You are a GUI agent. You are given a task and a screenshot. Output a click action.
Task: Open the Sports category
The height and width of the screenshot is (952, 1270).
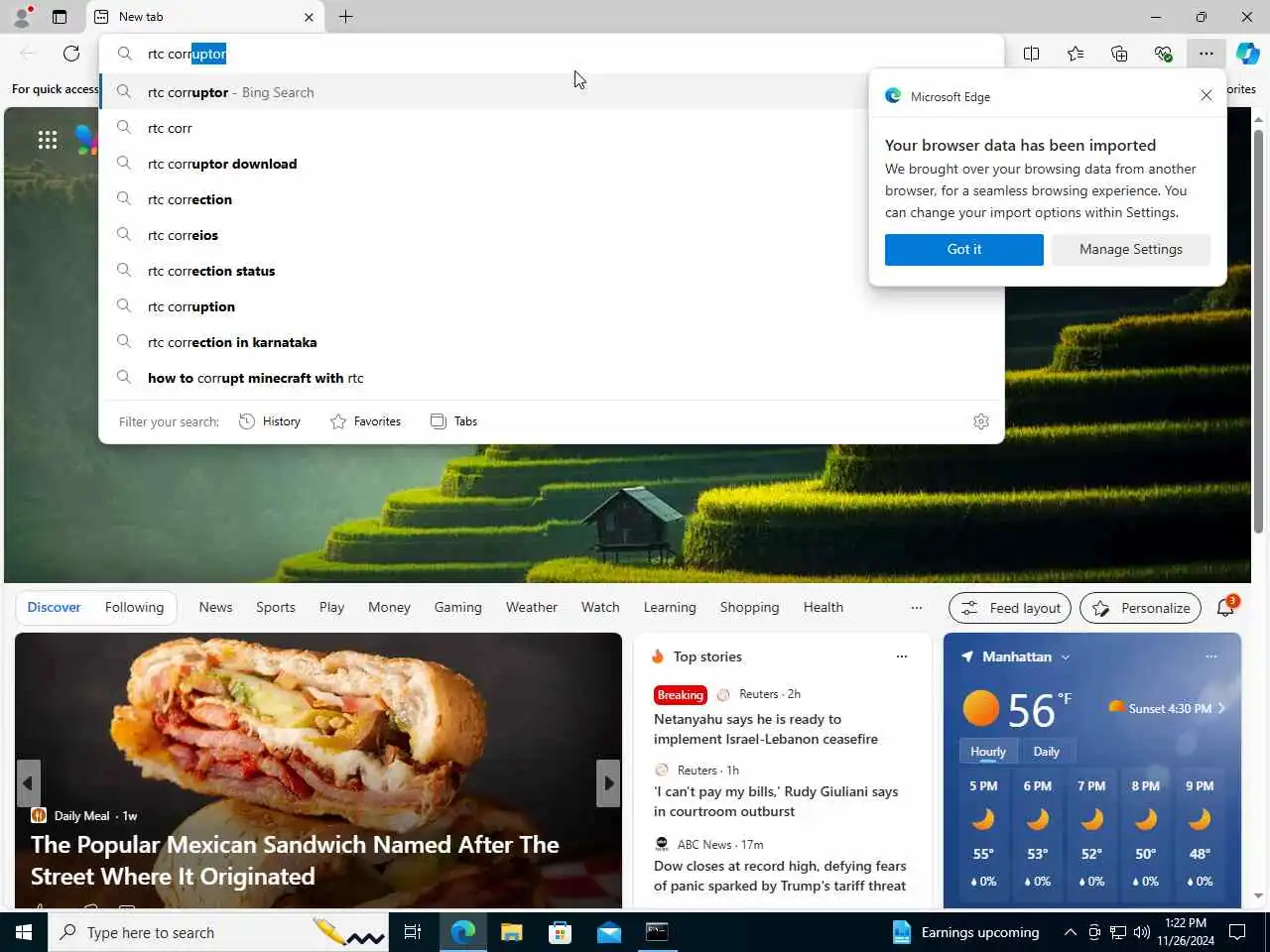tap(276, 607)
